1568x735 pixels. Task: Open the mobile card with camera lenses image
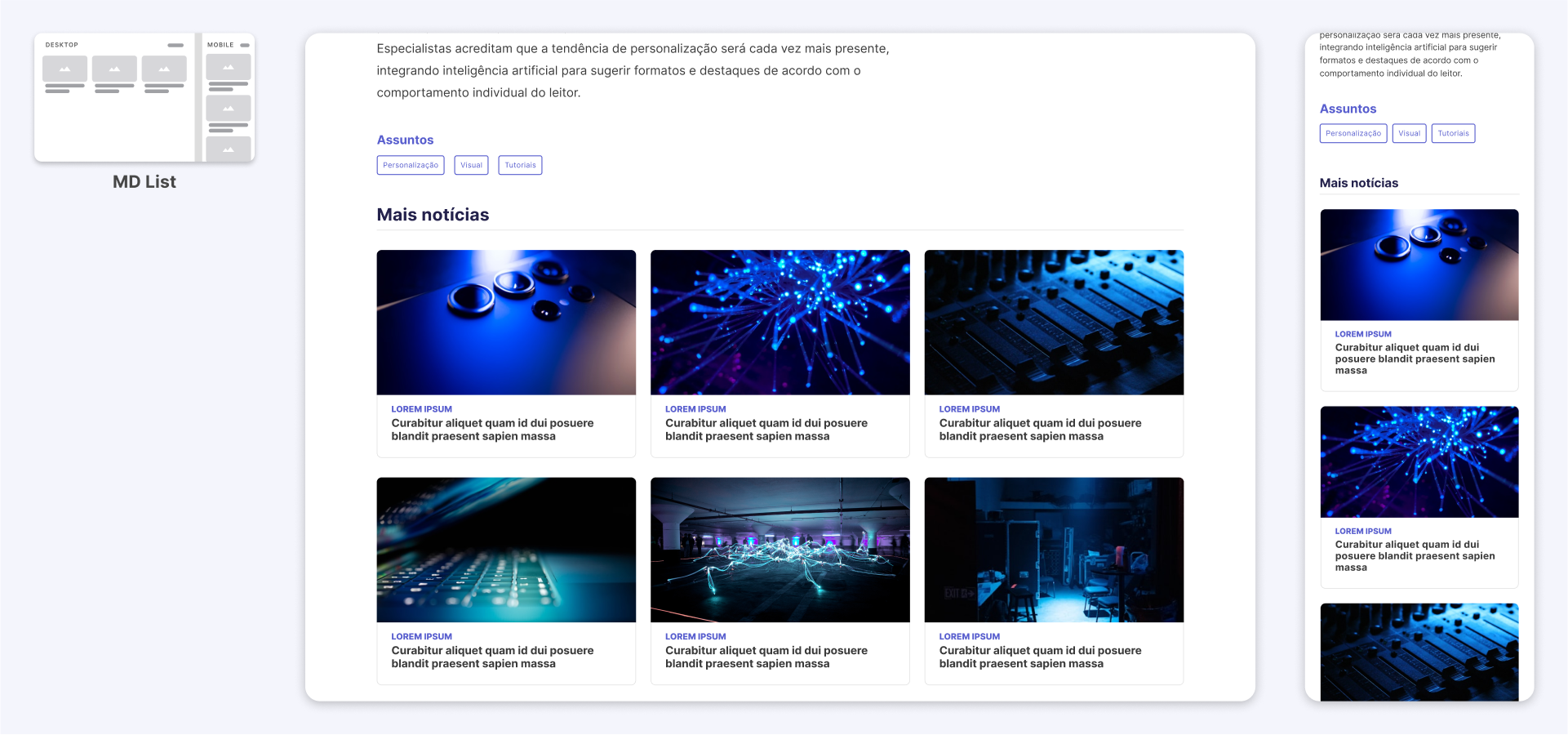coord(1419,300)
